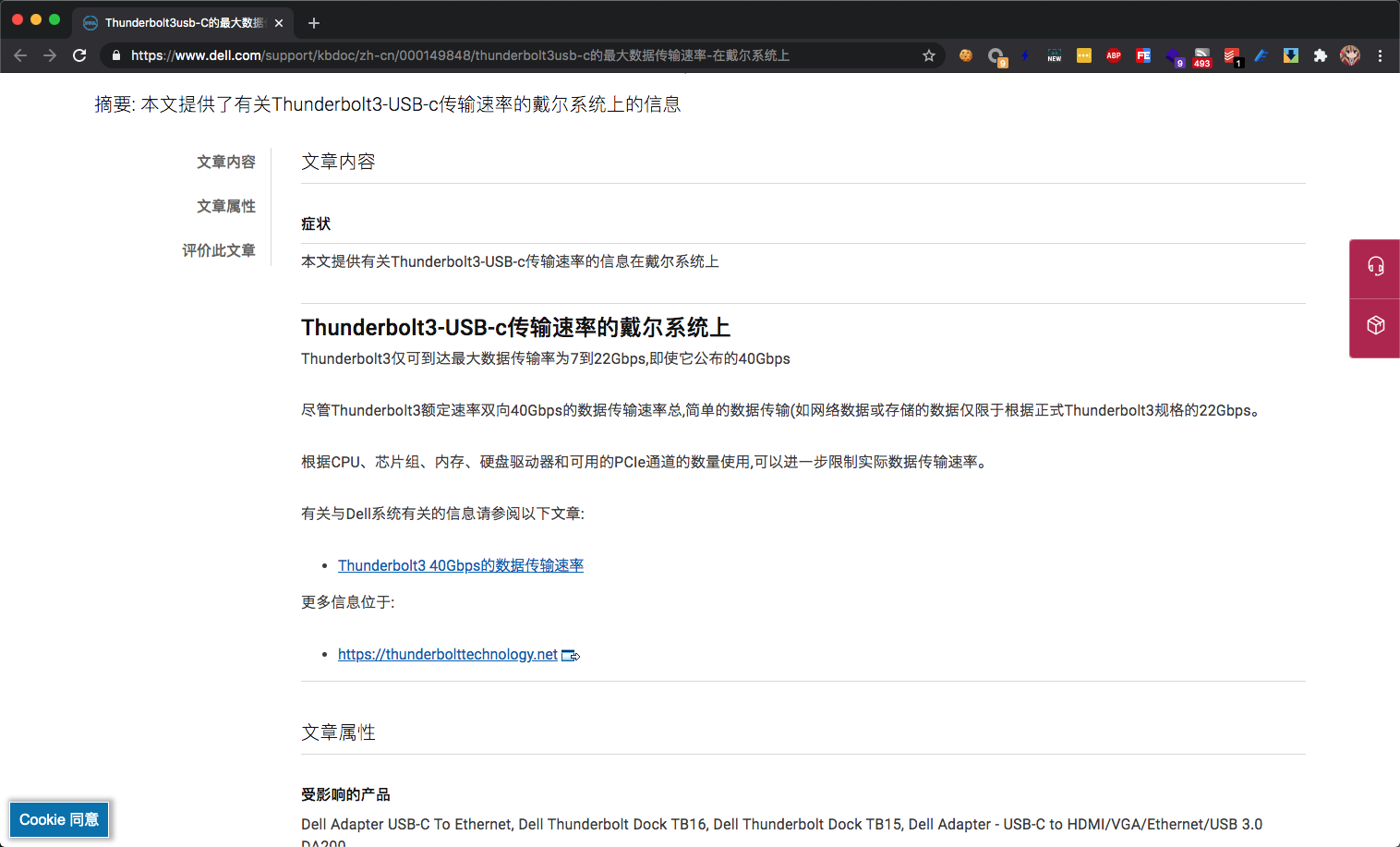Click the affected products list starting Dell Adapter USB-C
This screenshot has height=847, width=1400.
pyautogui.click(x=781, y=833)
